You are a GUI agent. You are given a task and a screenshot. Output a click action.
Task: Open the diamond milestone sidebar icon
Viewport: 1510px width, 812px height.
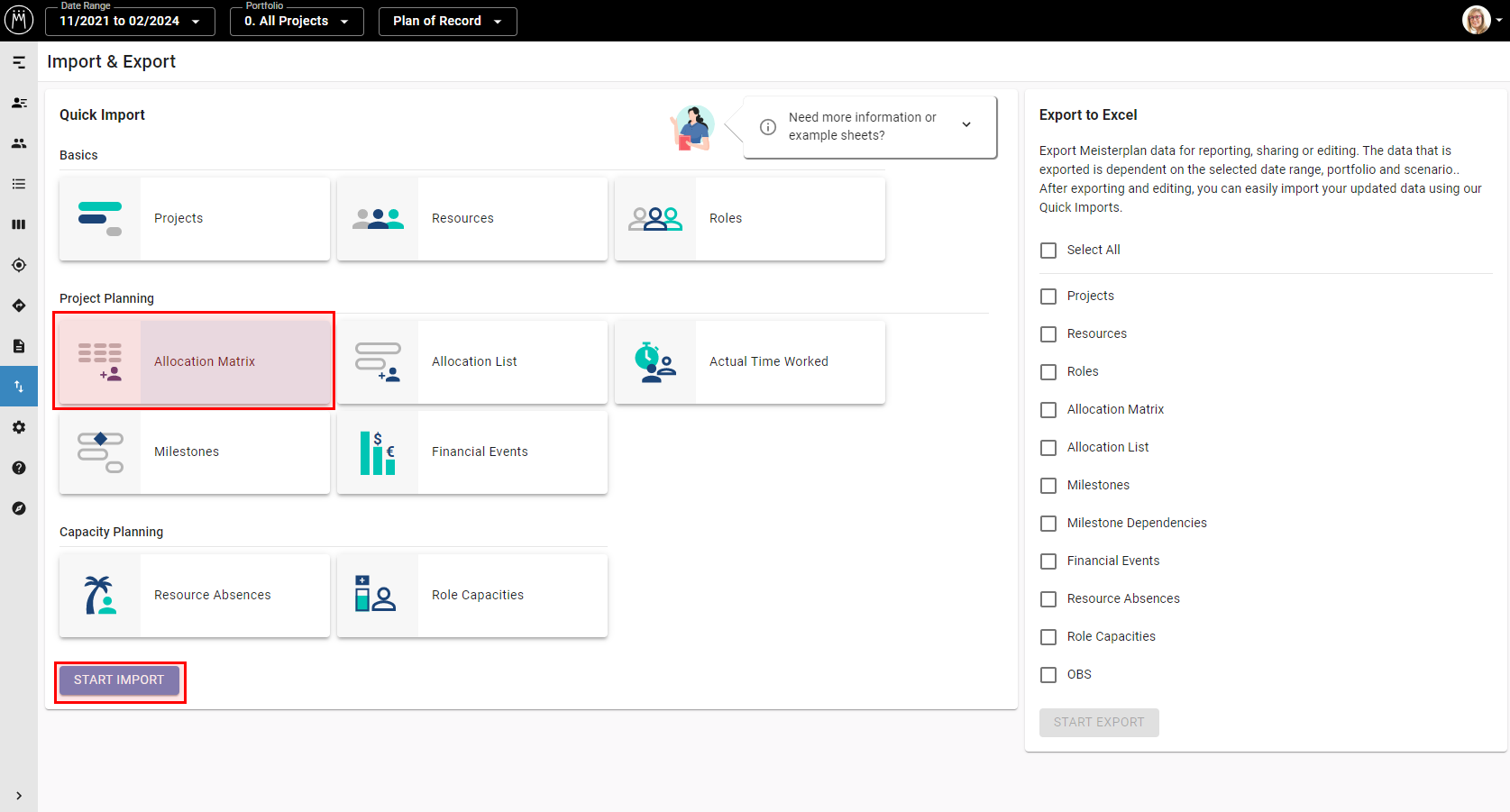[x=19, y=306]
